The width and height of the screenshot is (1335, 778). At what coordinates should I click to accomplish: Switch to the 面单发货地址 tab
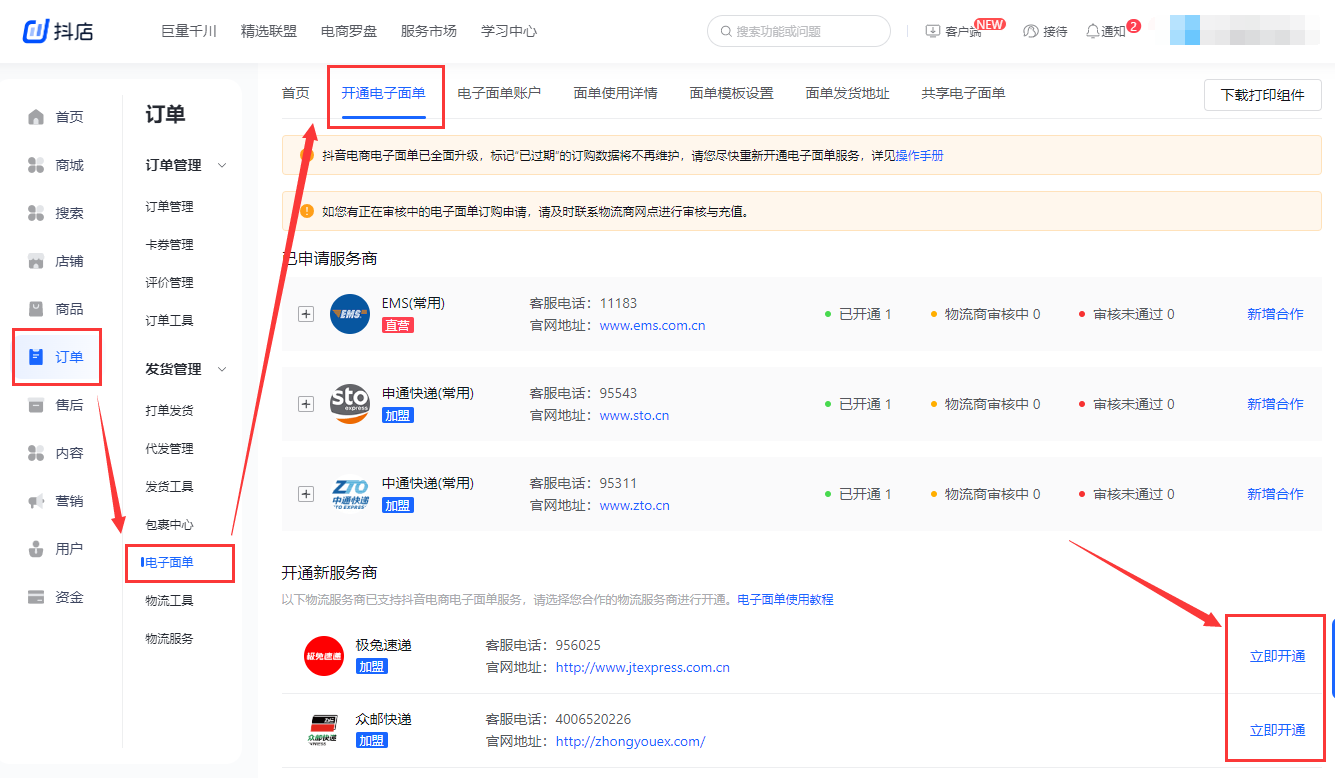(848, 93)
